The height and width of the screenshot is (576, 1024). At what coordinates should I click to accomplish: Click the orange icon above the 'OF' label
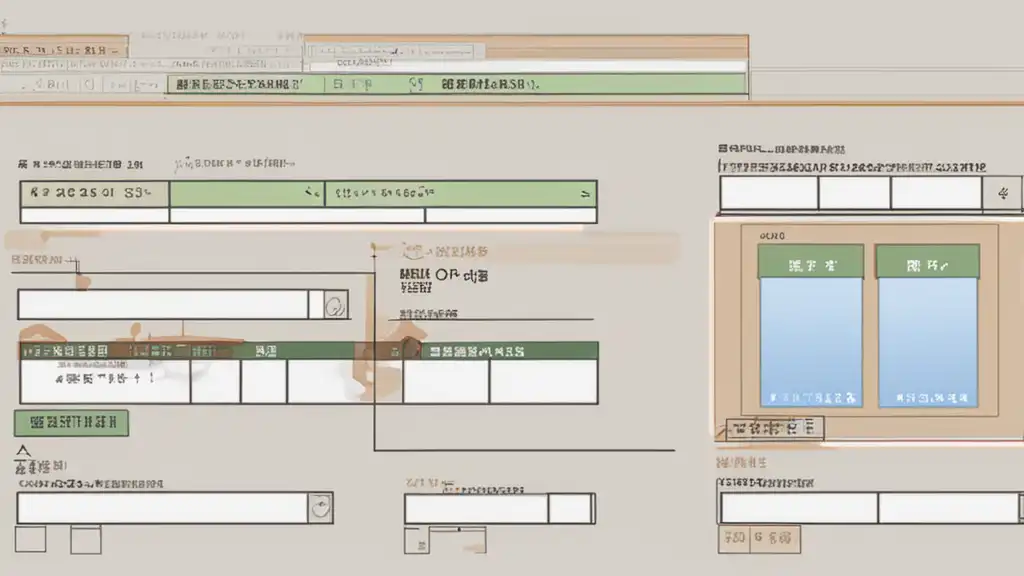(410, 251)
